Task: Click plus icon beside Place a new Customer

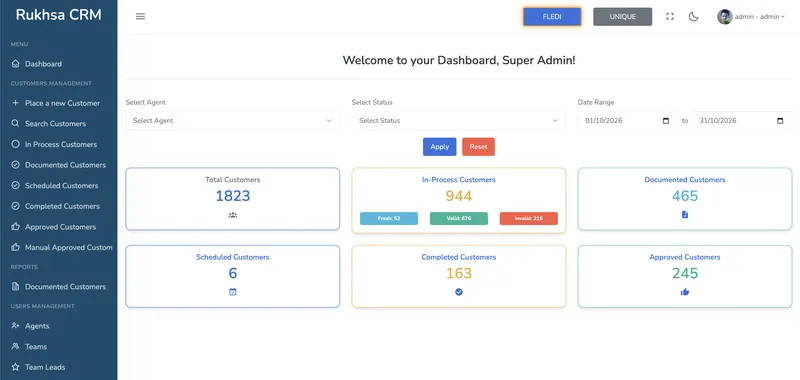Action: point(15,103)
